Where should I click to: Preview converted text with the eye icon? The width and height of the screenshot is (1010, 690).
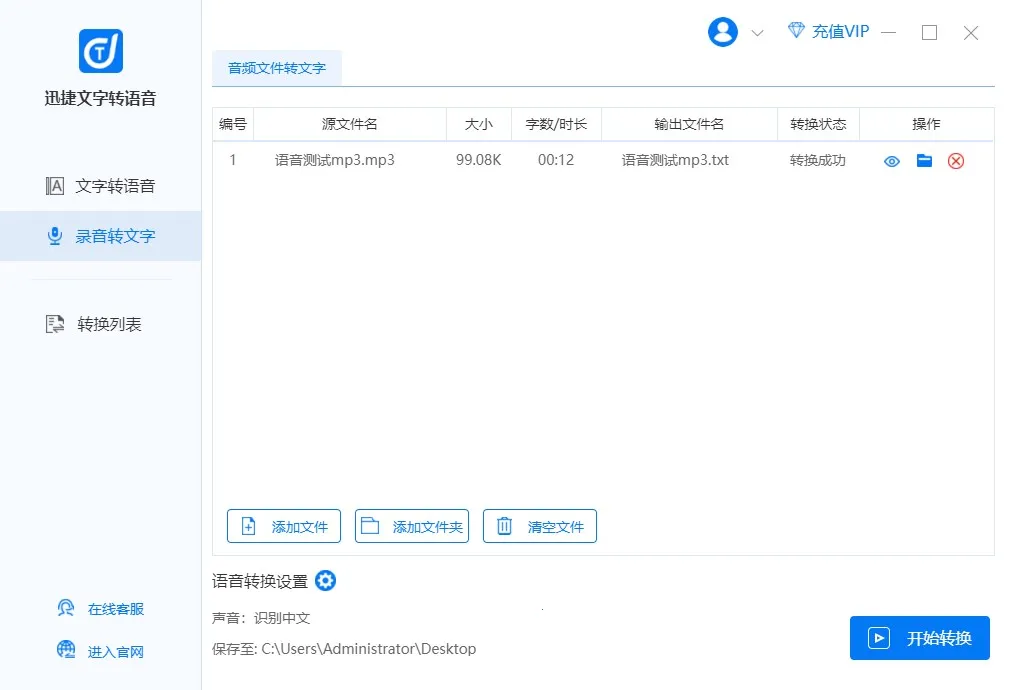pyautogui.click(x=892, y=161)
